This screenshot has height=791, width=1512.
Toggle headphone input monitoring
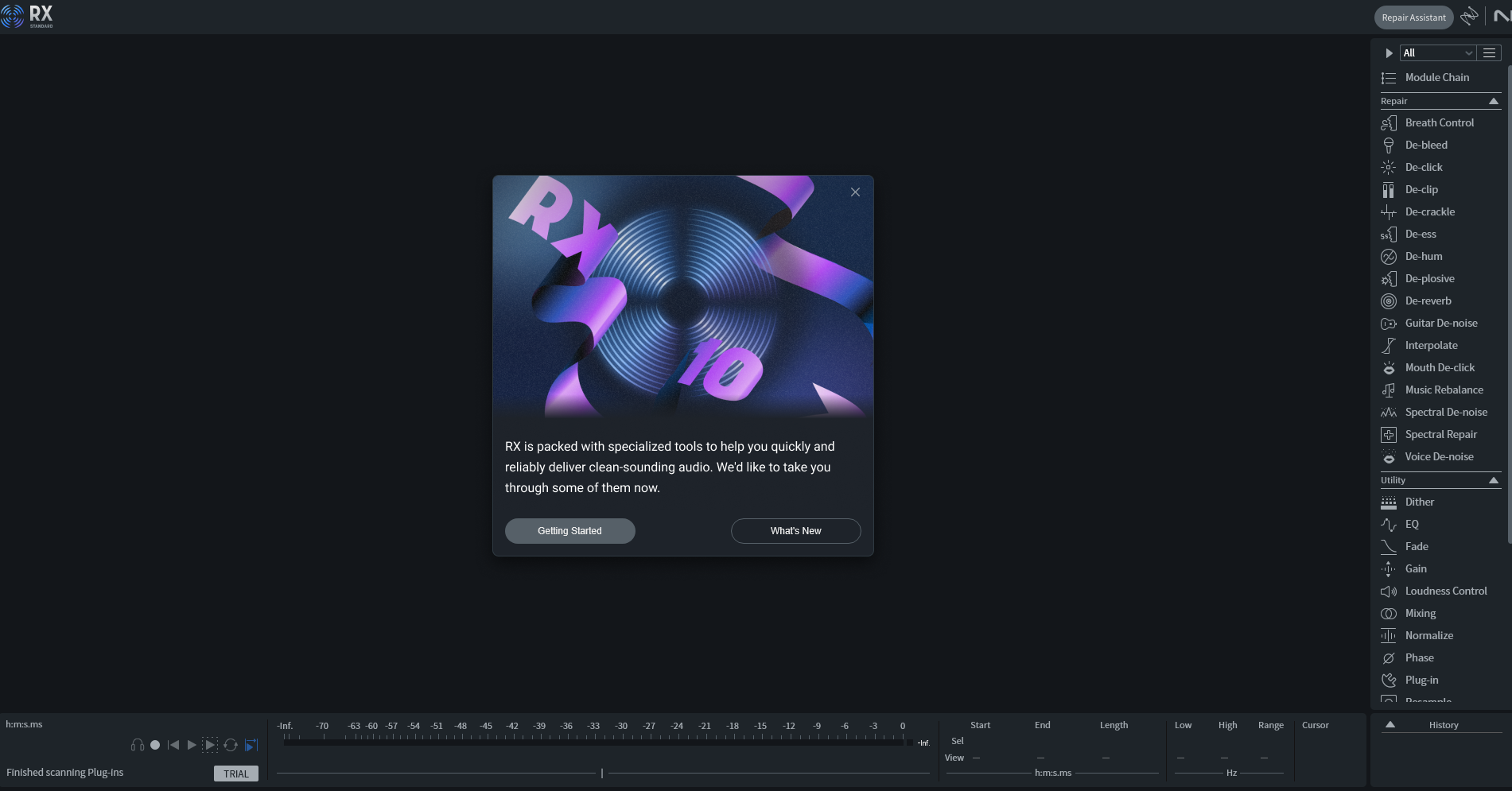[138, 745]
